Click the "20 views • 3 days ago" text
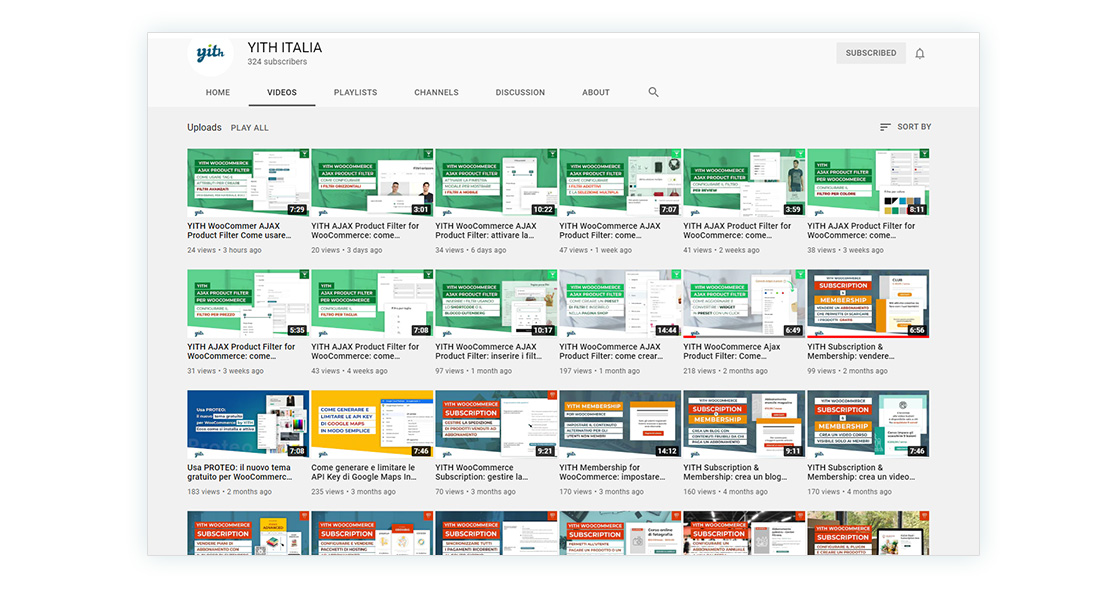This screenshot has width=1106, height=598. point(347,250)
